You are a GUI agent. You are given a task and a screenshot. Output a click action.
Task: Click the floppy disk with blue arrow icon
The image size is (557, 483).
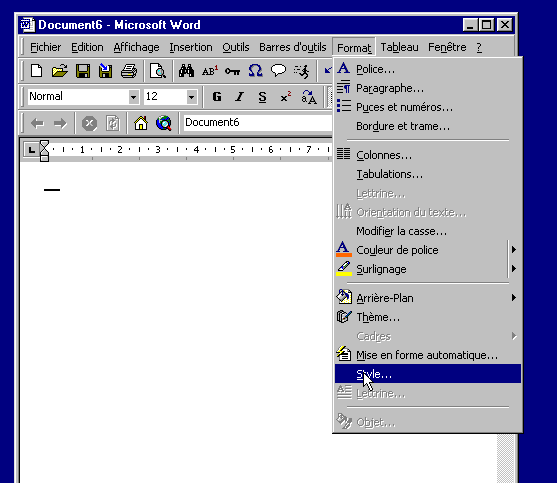coord(106,71)
